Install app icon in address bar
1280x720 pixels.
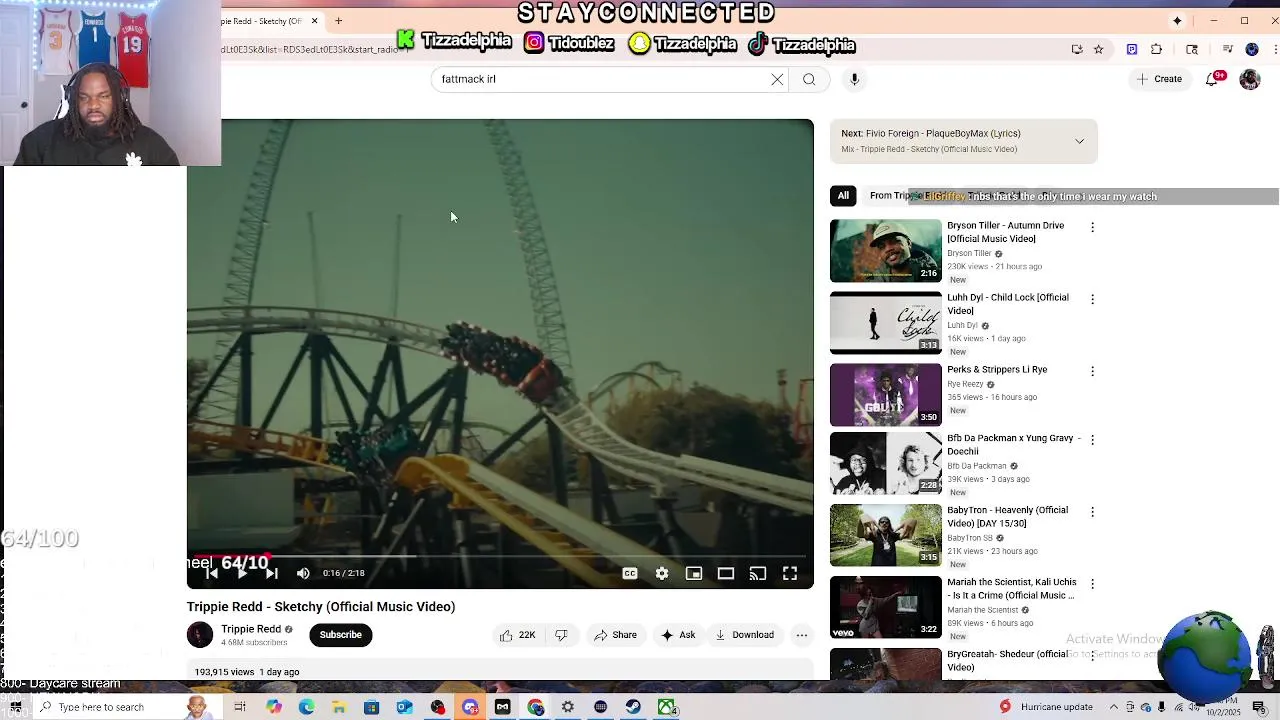tap(1077, 49)
